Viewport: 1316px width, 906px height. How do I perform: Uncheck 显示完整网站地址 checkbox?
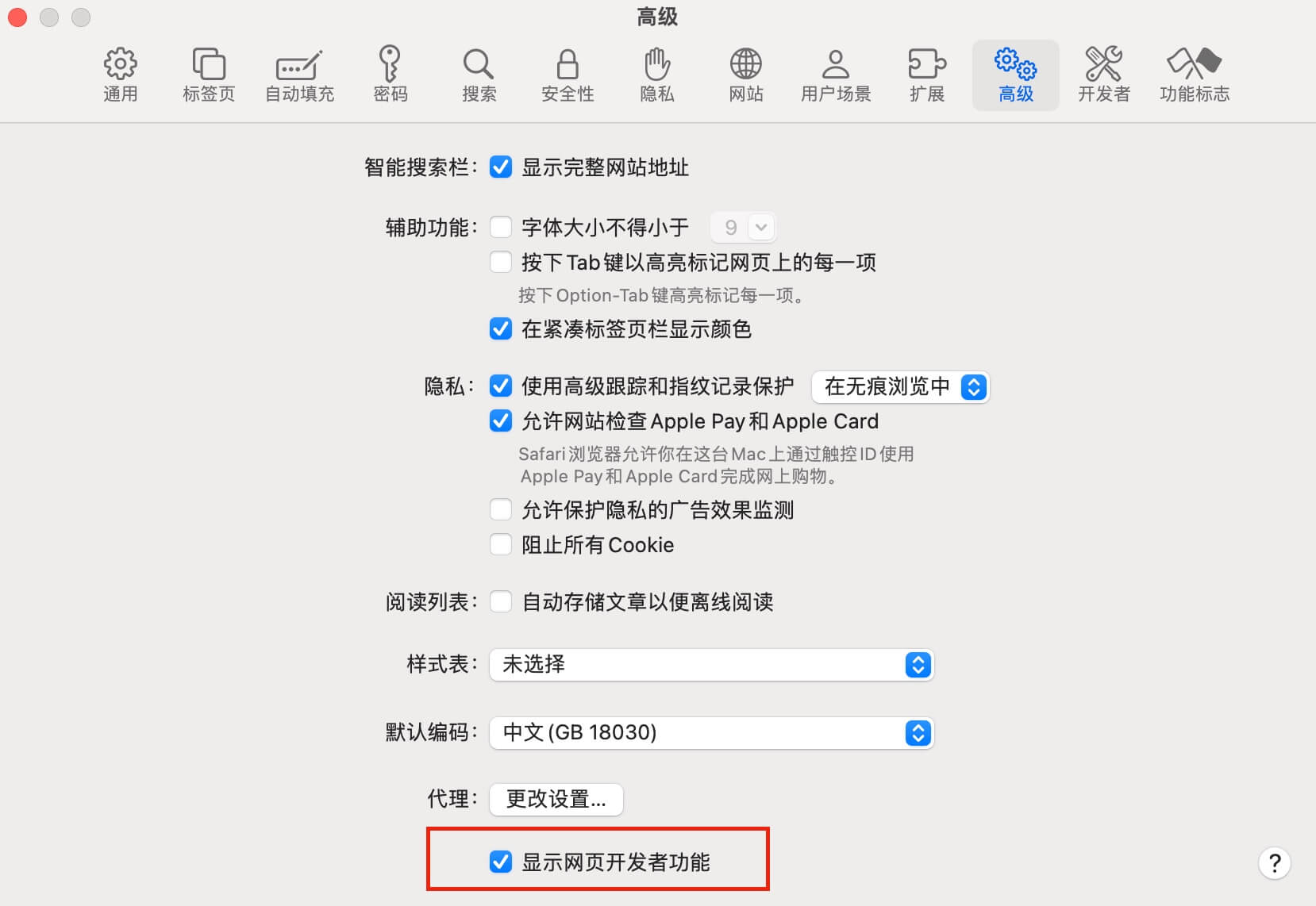(501, 167)
